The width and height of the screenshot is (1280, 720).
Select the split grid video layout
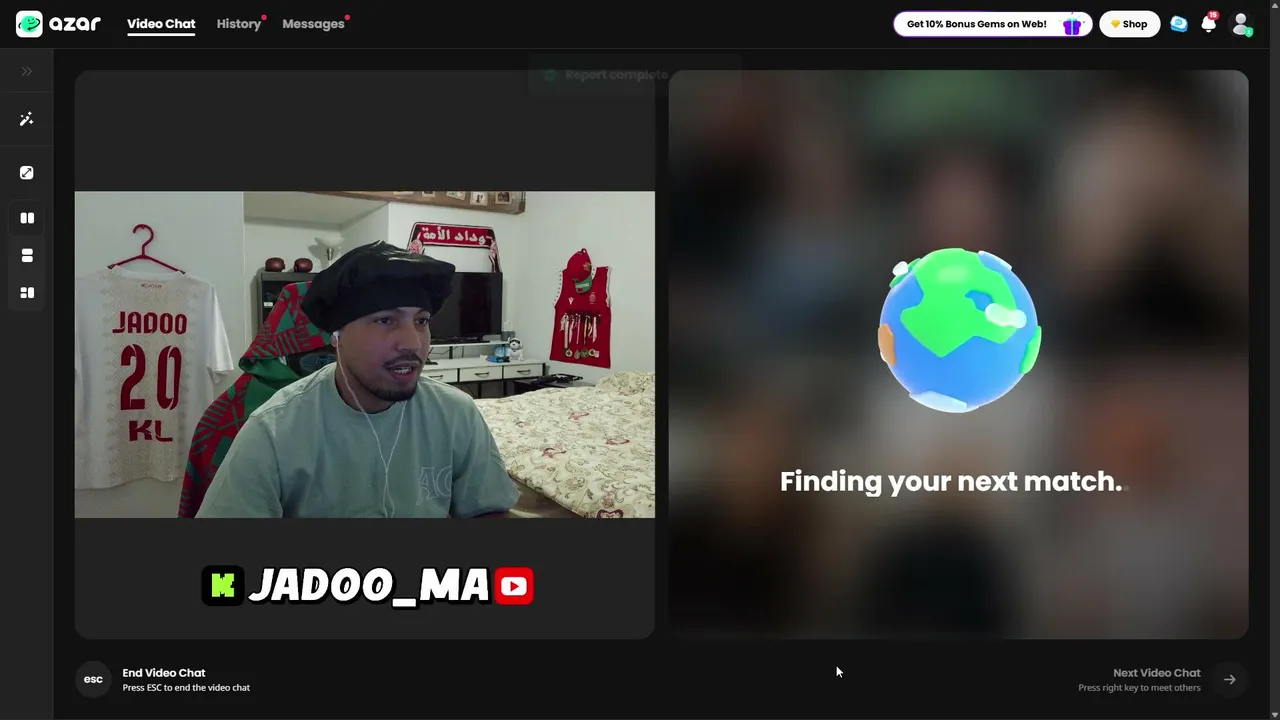(x=27, y=293)
